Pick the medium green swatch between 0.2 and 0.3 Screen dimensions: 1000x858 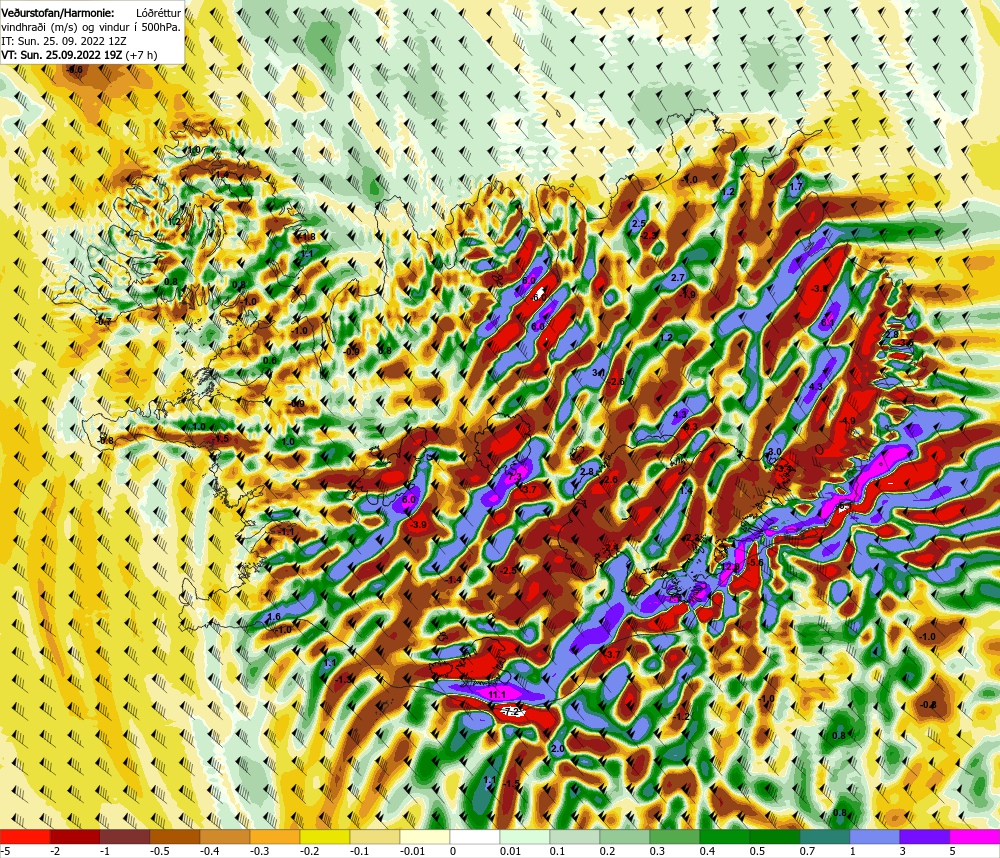pyautogui.click(x=625, y=836)
